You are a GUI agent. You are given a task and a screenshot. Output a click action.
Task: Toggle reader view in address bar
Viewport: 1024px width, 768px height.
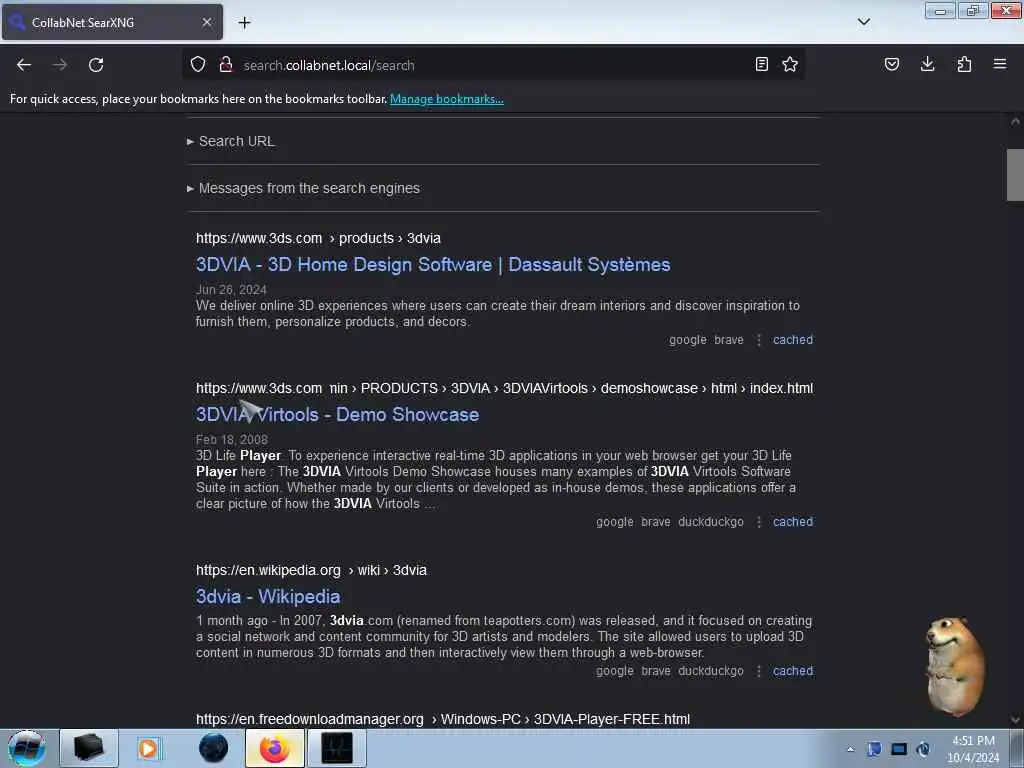[x=761, y=64]
